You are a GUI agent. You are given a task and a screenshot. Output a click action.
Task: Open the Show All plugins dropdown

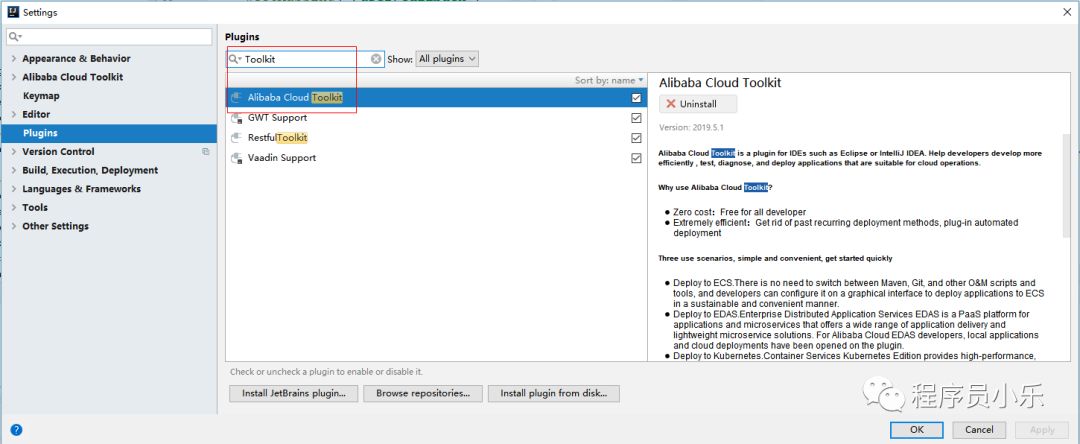point(447,59)
